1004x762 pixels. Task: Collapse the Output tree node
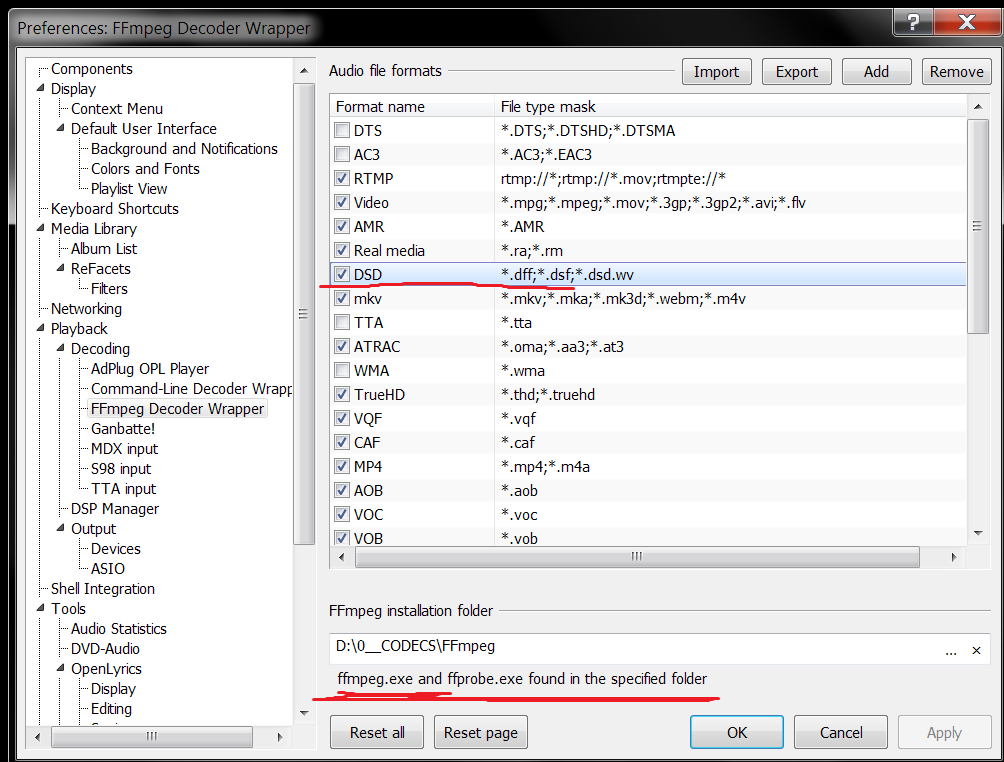click(59, 529)
